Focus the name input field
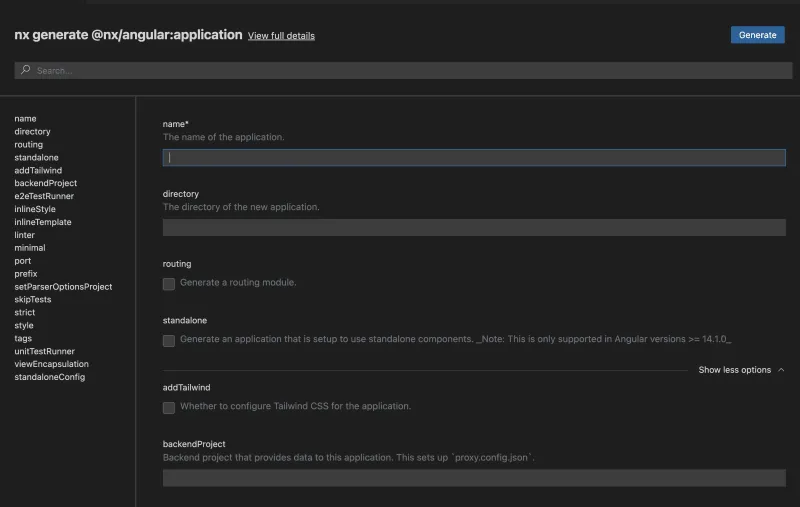The height and width of the screenshot is (507, 800). pyautogui.click(x=474, y=158)
